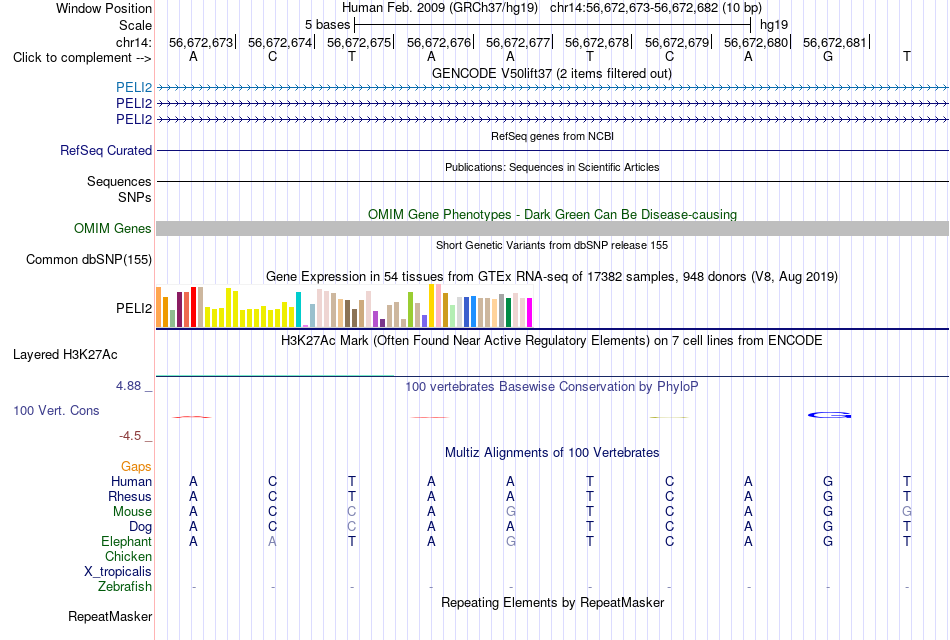Click the blue PhyloP conservation mark above G
950x640 pixels.
pos(829,415)
